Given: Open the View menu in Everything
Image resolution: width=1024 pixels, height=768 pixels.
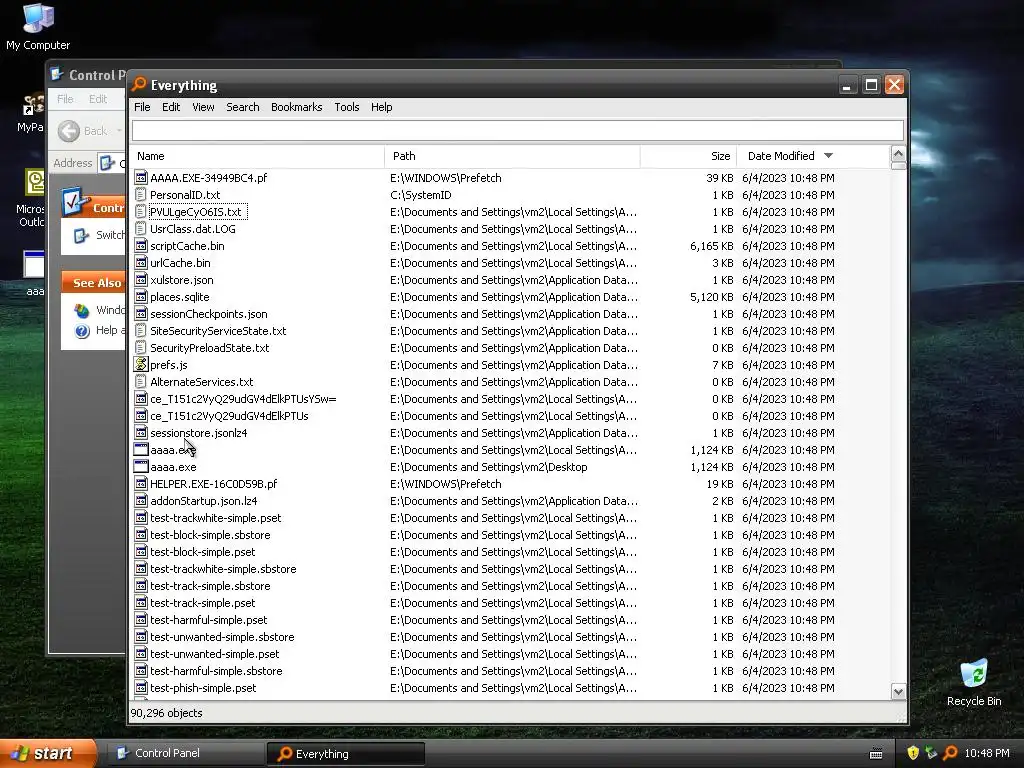Looking at the screenshot, I should coord(203,107).
